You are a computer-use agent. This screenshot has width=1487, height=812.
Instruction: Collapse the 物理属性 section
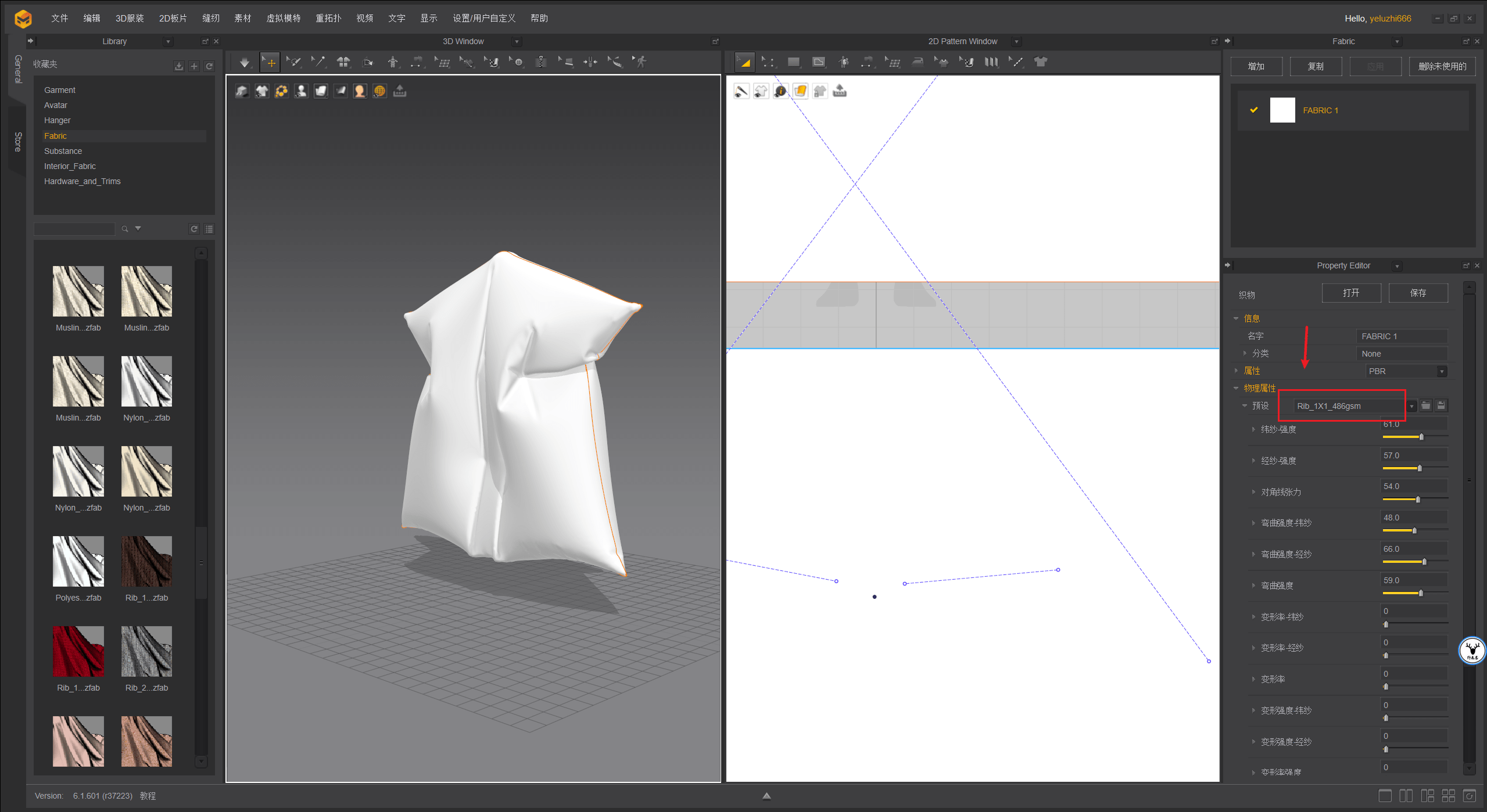[x=1236, y=388]
